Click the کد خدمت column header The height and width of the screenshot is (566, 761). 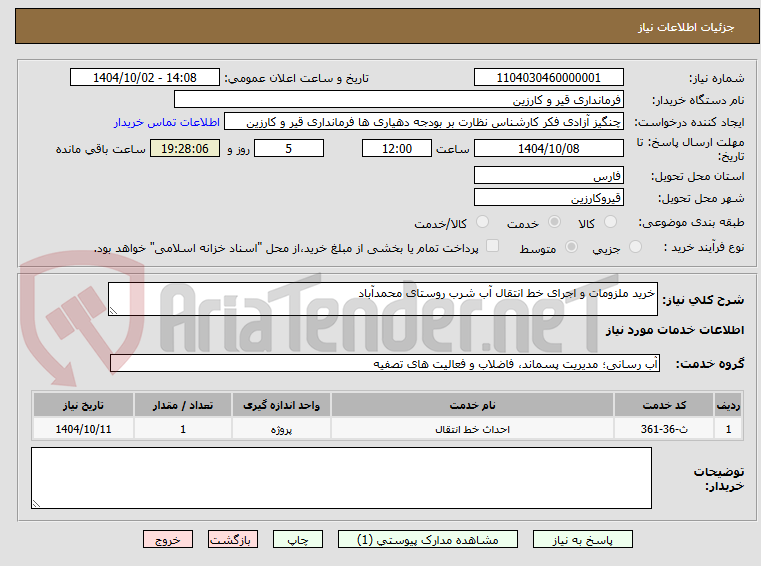pyautogui.click(x=664, y=405)
